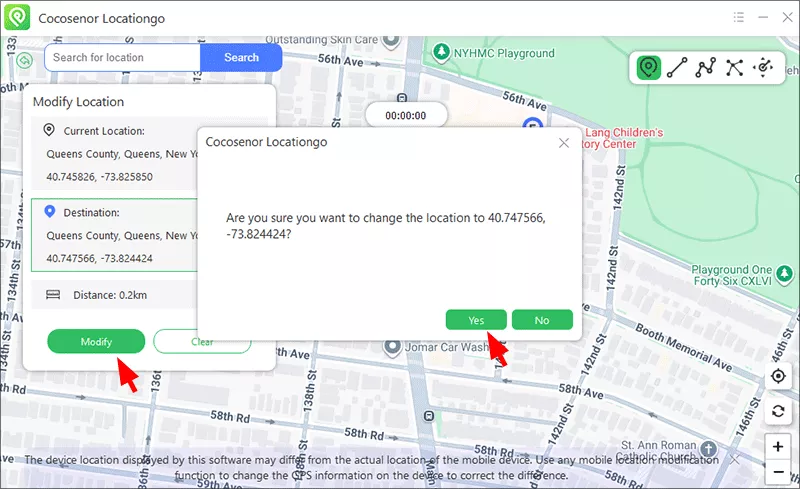Focus the Search for location field
This screenshot has height=489, width=800.
pyautogui.click(x=122, y=57)
